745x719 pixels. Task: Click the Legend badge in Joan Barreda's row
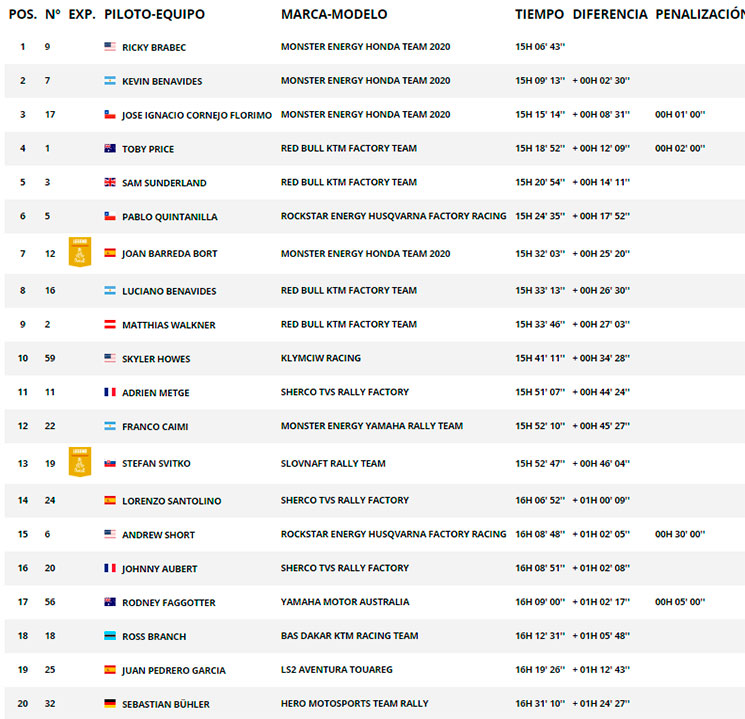(80, 252)
